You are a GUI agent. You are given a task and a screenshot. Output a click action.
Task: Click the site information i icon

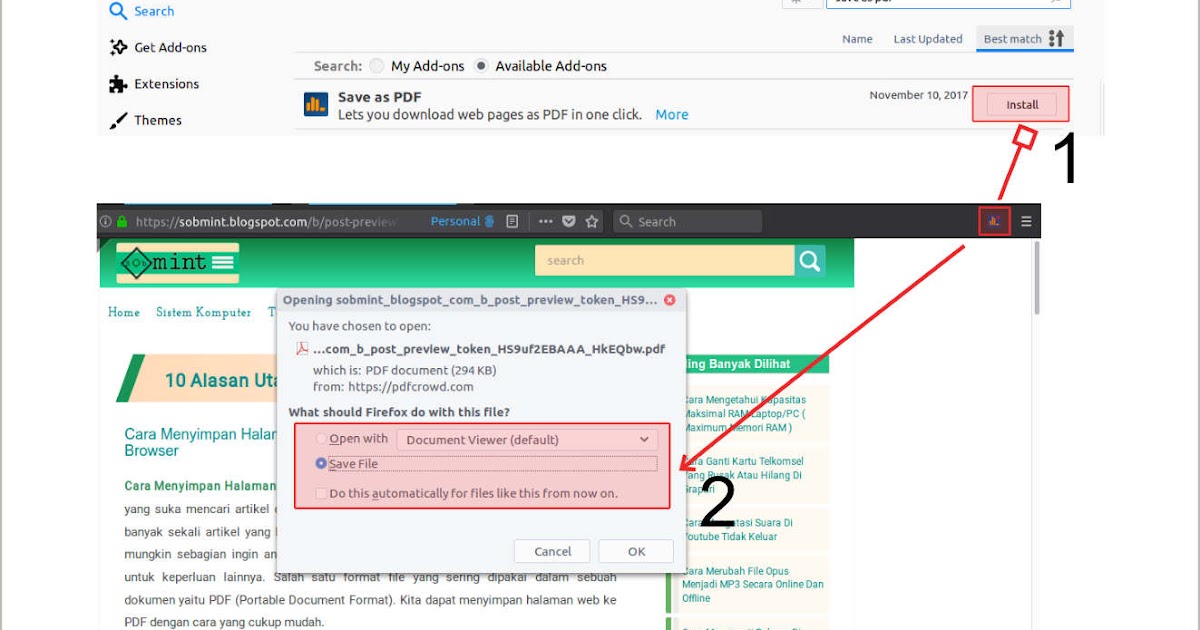click(105, 222)
